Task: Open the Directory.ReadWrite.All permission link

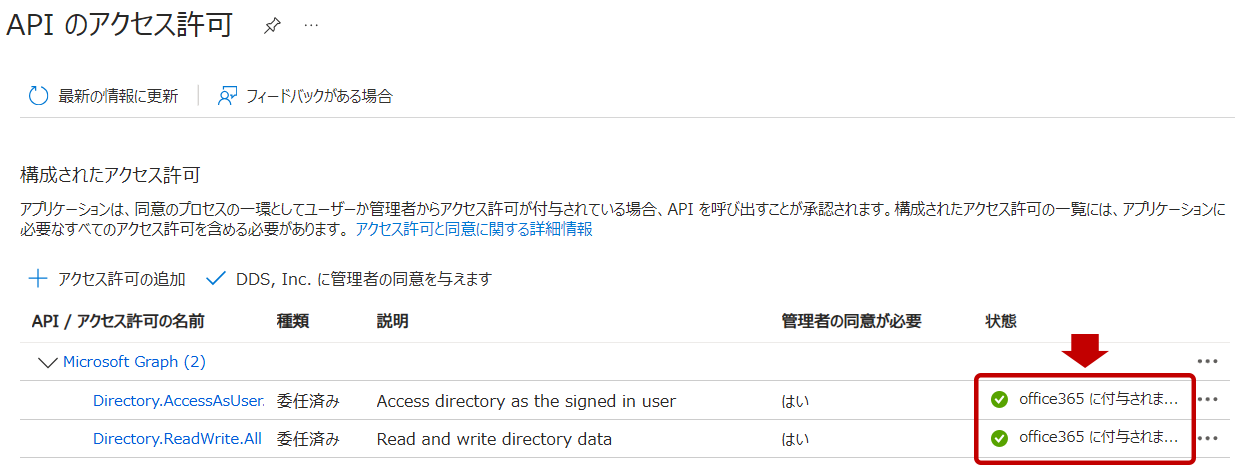Action: coord(177,438)
